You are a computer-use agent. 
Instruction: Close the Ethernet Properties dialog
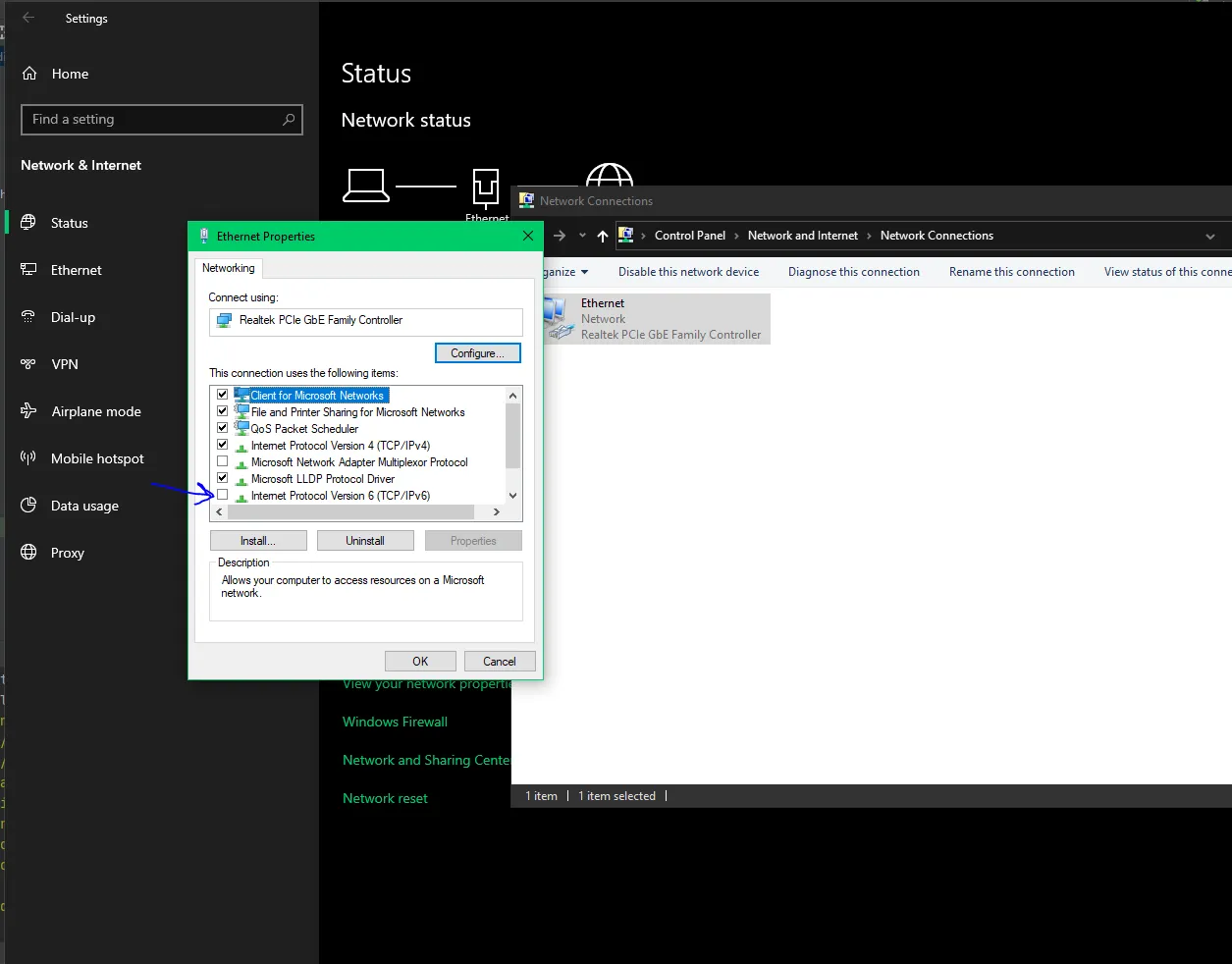528,236
